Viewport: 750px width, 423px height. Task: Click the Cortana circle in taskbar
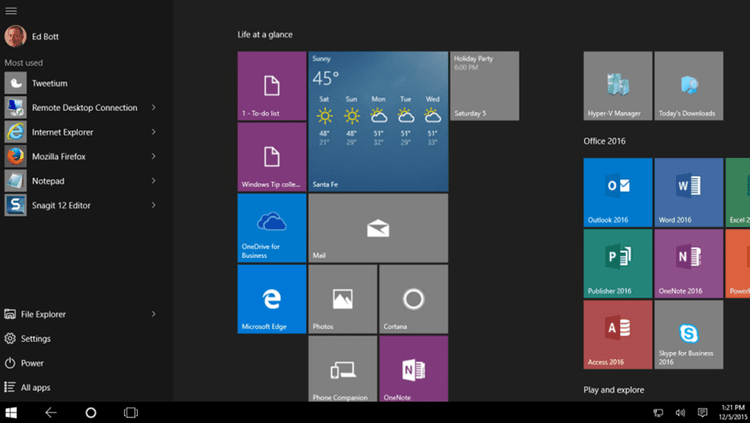[90, 412]
